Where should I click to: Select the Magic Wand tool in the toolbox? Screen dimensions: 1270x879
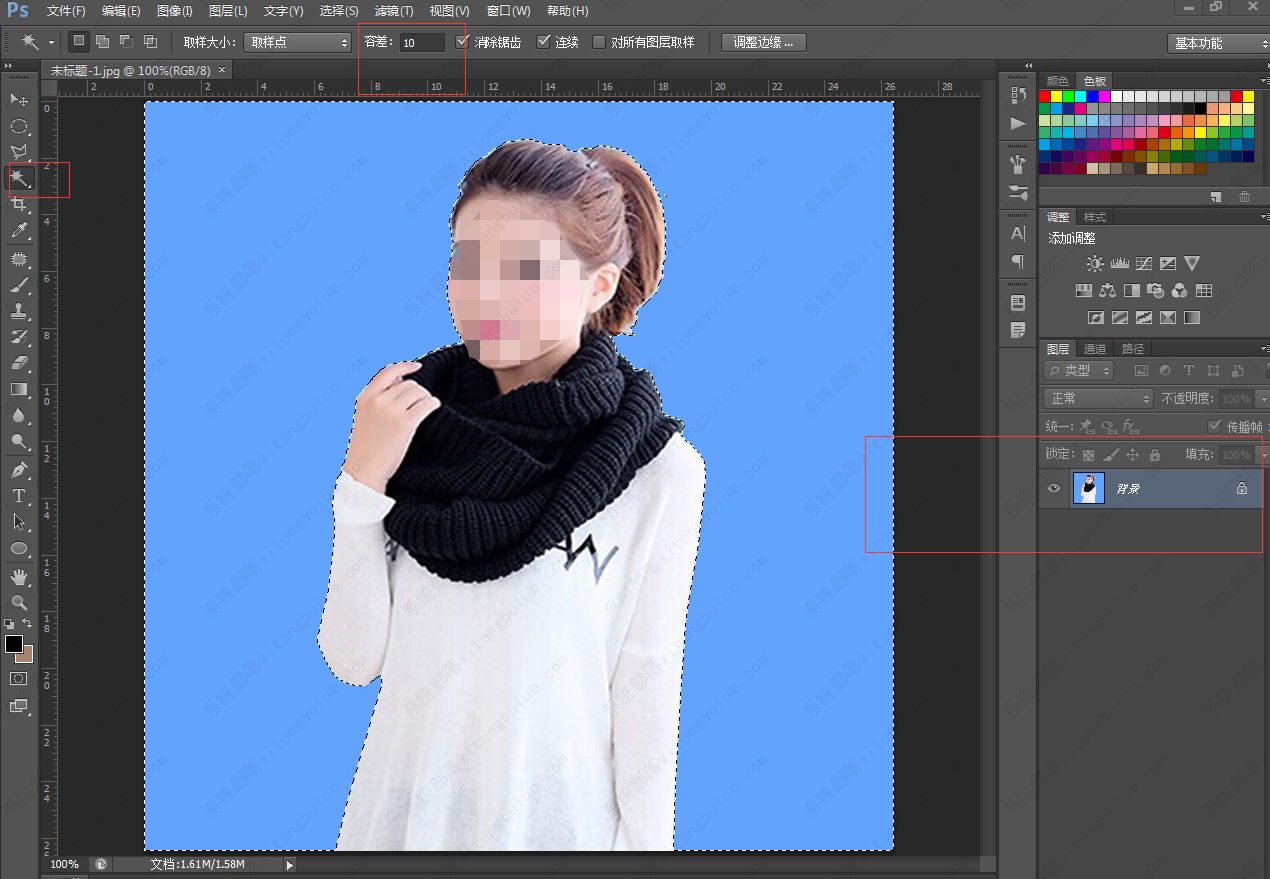point(19,178)
